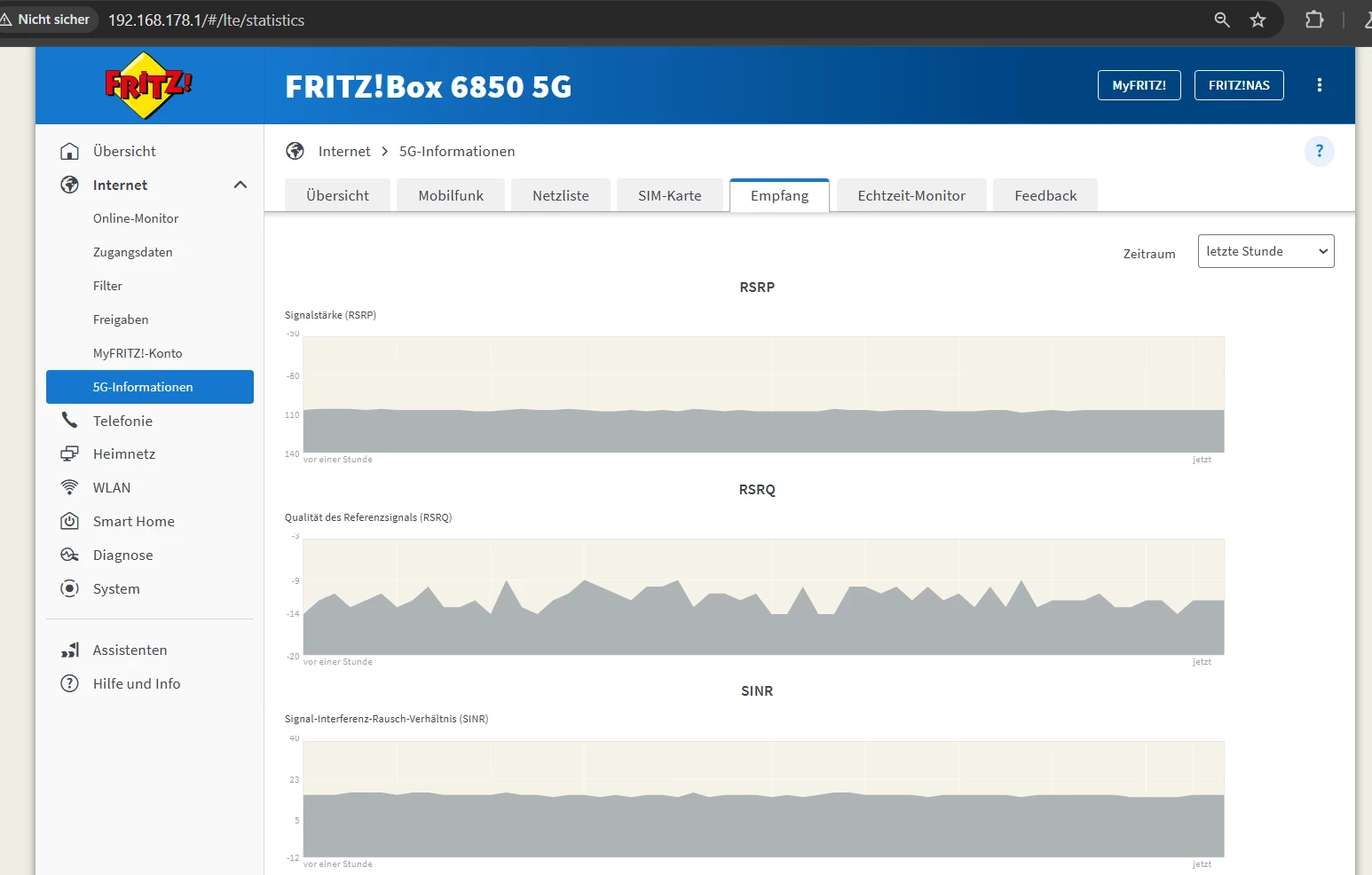Bookmark this page with the star icon
The image size is (1372, 875).
pos(1258,20)
